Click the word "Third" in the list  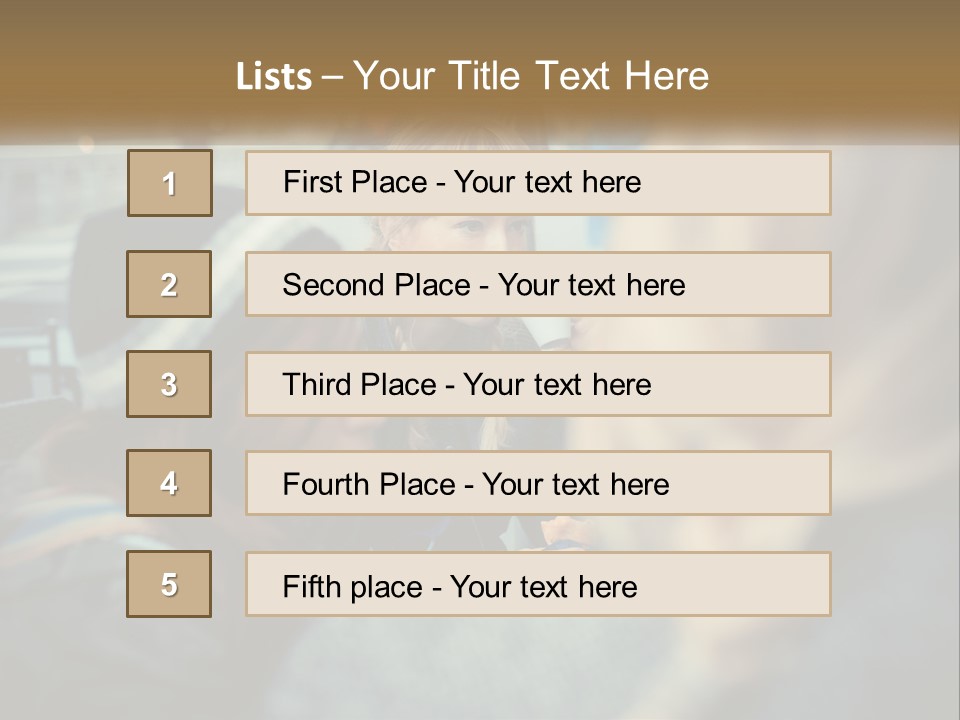(320, 385)
